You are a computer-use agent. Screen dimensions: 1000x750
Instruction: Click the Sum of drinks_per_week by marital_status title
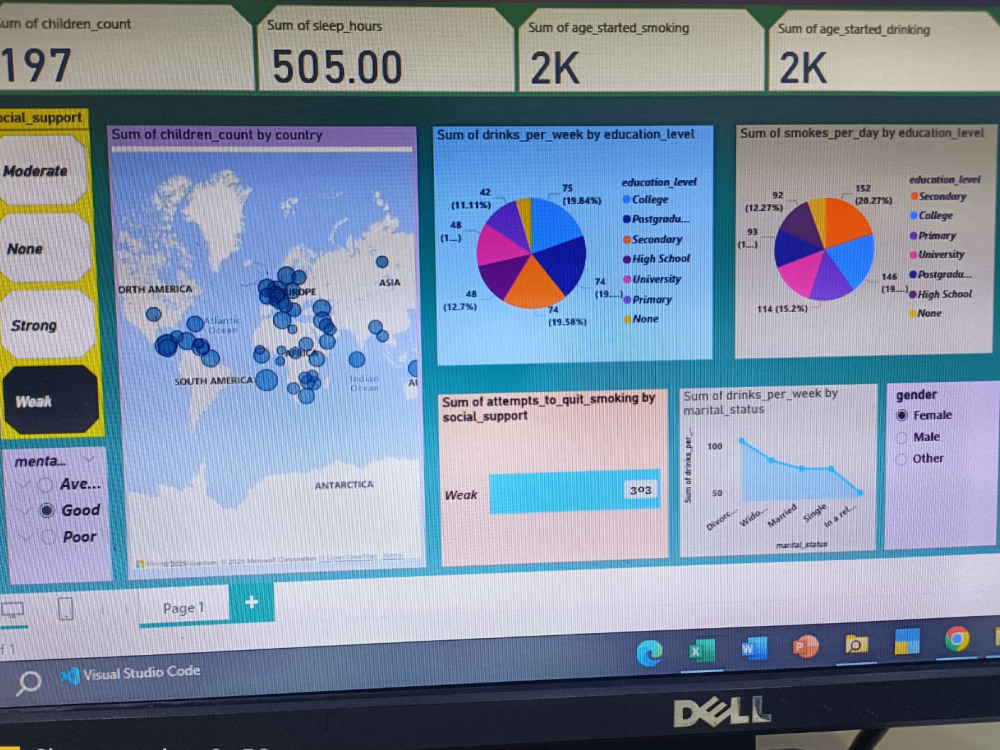coord(761,402)
